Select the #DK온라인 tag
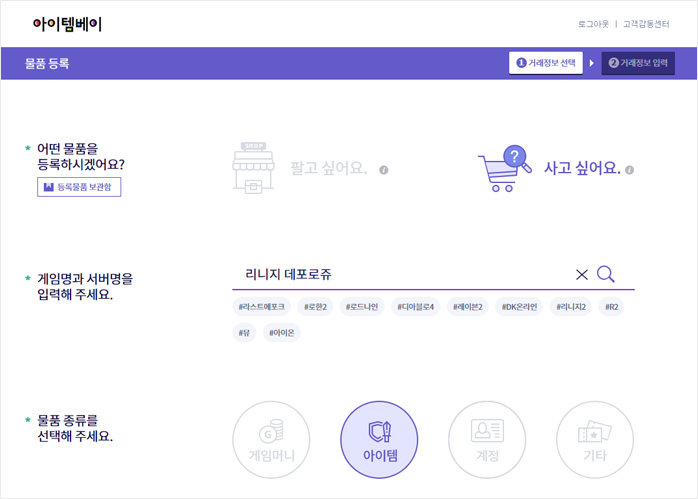The height and width of the screenshot is (499, 698). pyautogui.click(x=519, y=307)
